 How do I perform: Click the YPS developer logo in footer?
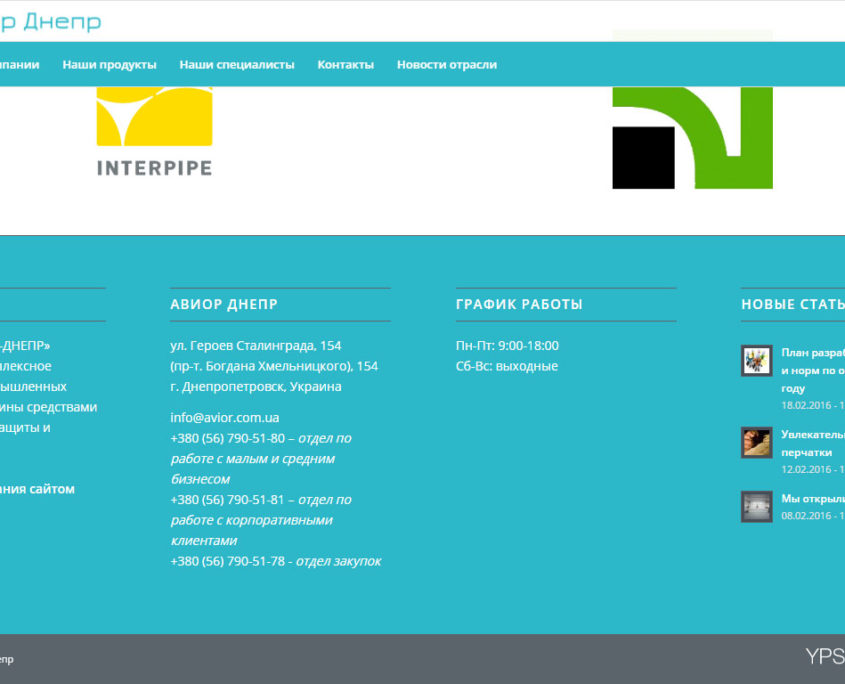click(825, 657)
